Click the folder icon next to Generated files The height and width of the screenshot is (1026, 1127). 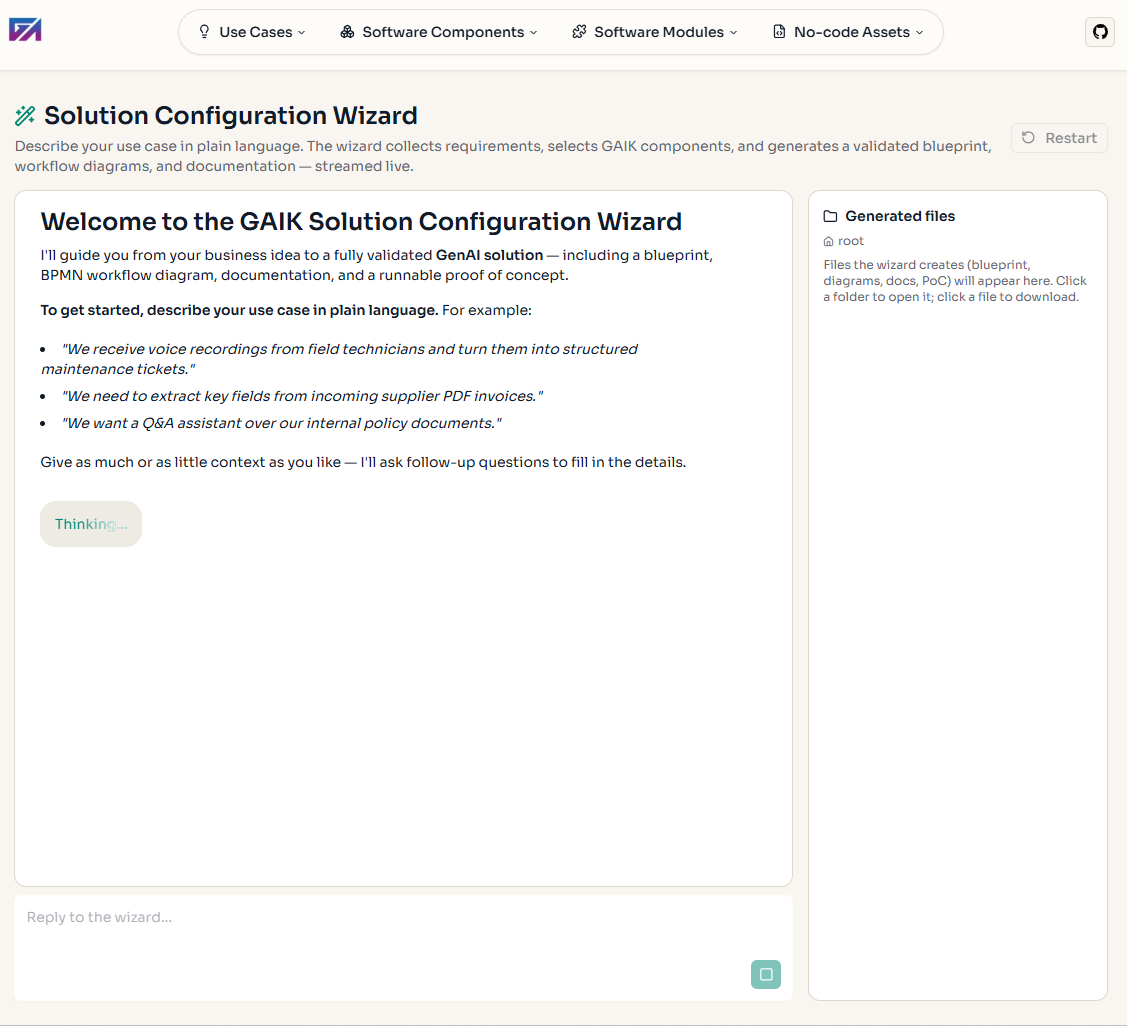click(830, 216)
